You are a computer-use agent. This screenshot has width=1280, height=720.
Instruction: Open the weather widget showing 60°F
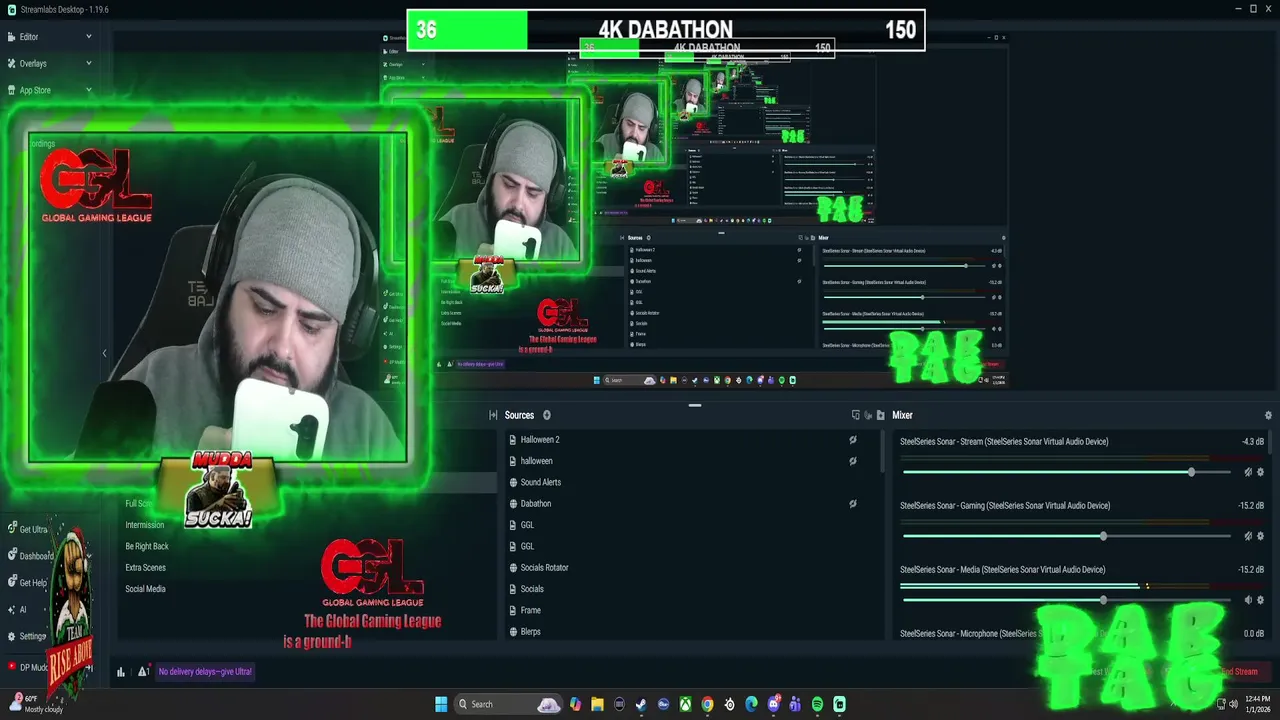pyautogui.click(x=35, y=704)
